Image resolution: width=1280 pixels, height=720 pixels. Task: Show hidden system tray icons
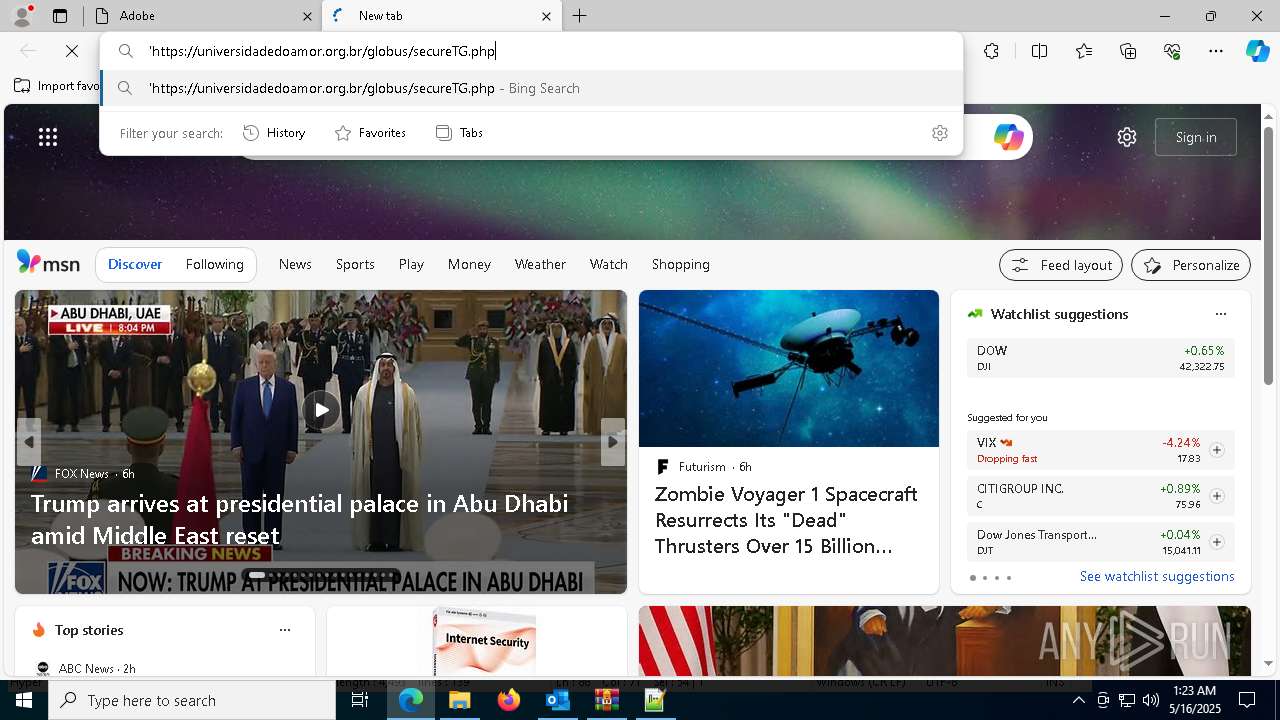click(x=1078, y=700)
